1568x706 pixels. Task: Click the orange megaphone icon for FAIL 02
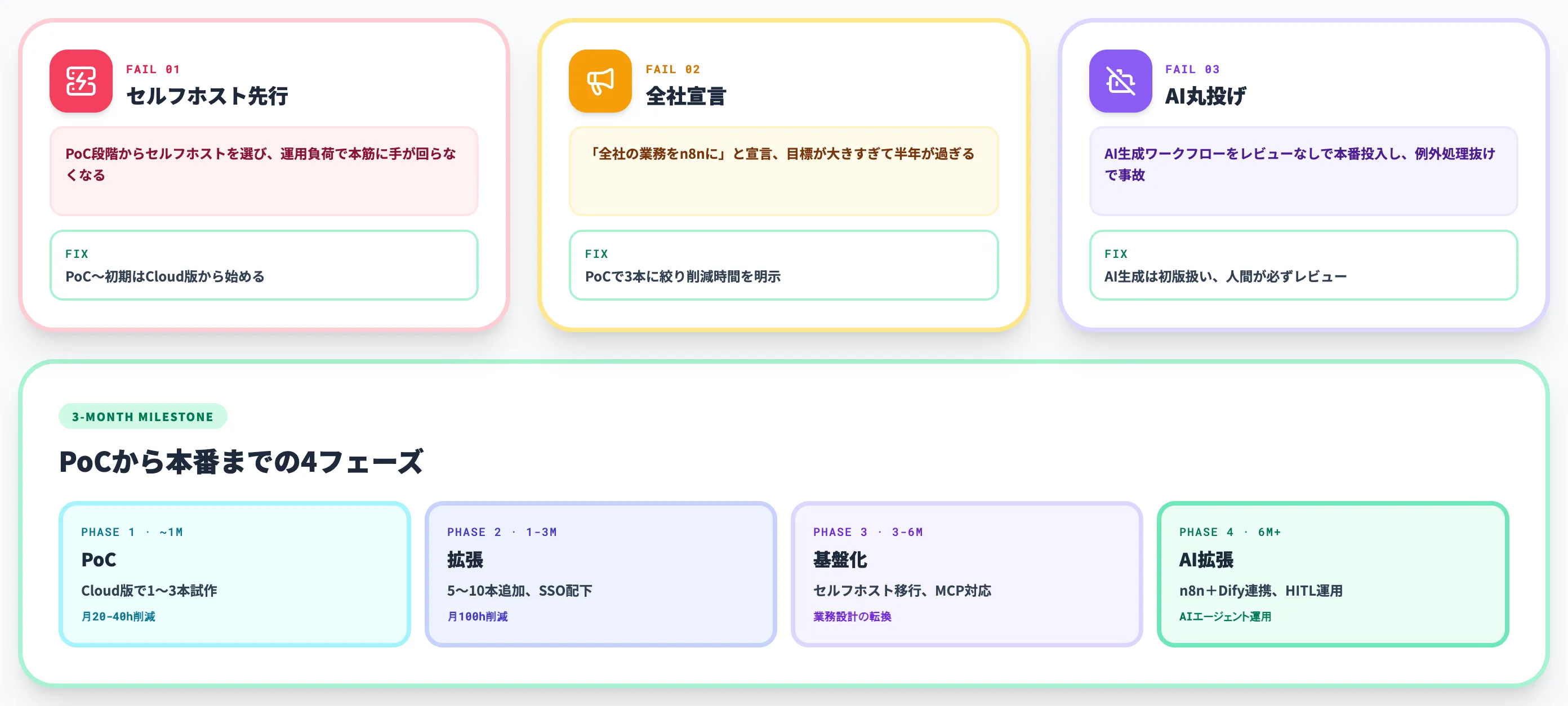pos(600,81)
